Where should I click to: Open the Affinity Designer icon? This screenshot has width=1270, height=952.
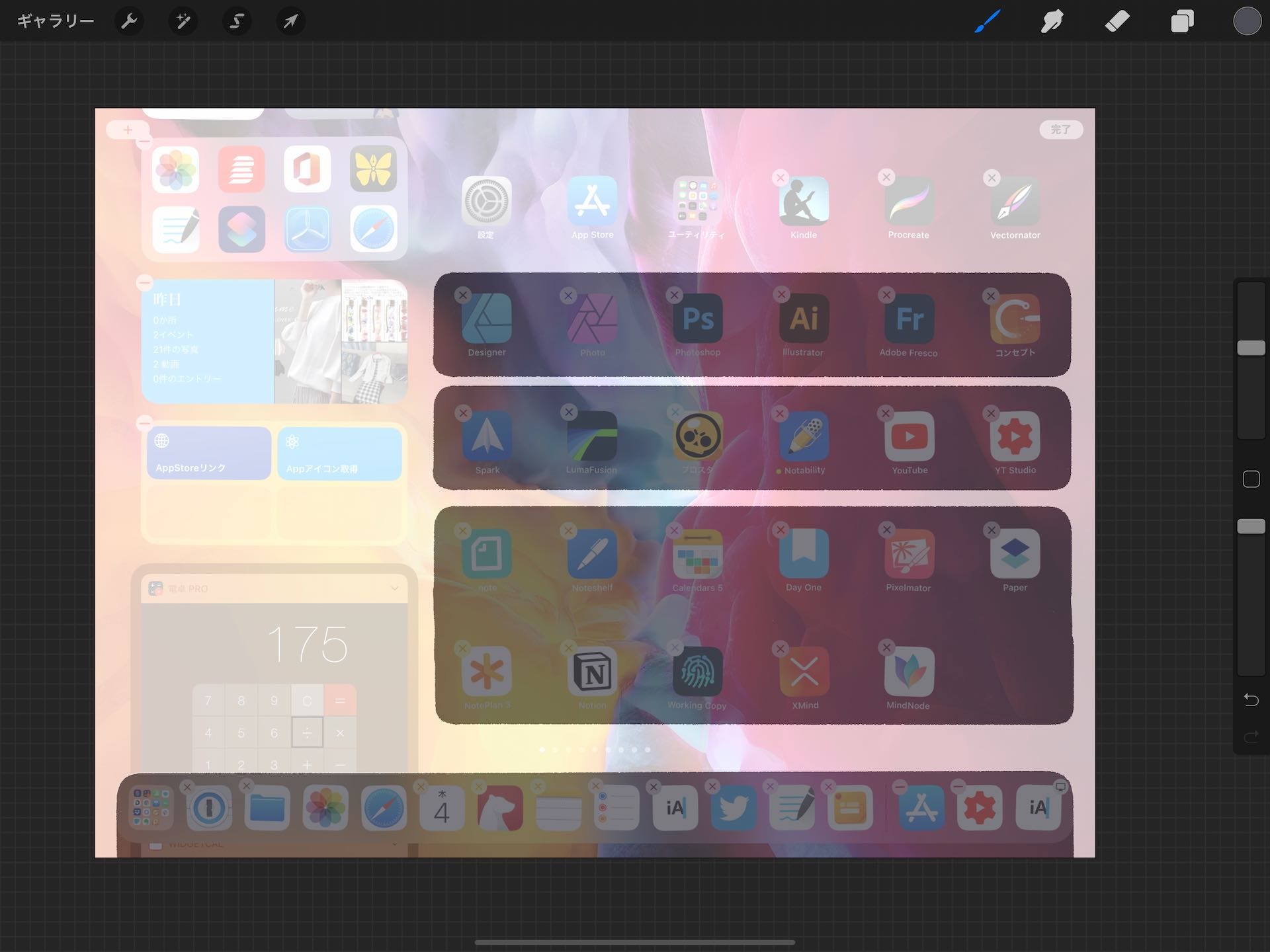click(486, 319)
